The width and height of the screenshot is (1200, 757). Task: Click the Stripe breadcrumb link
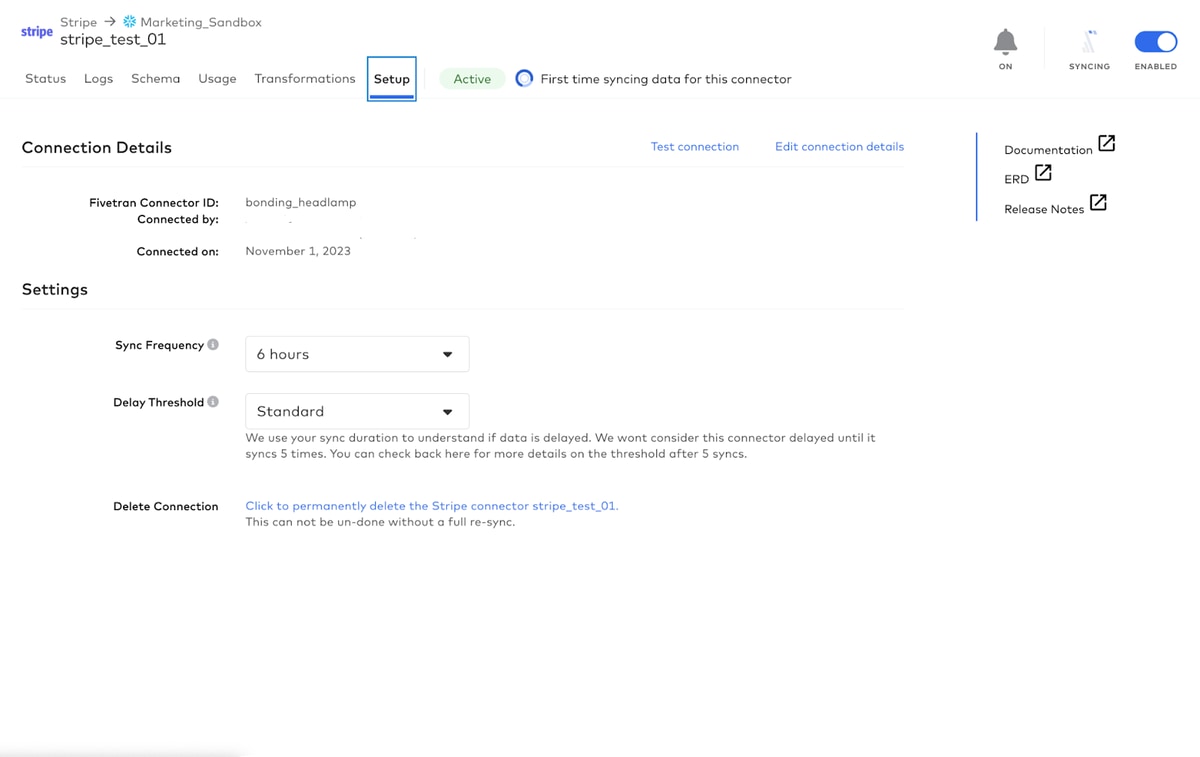[x=78, y=22]
